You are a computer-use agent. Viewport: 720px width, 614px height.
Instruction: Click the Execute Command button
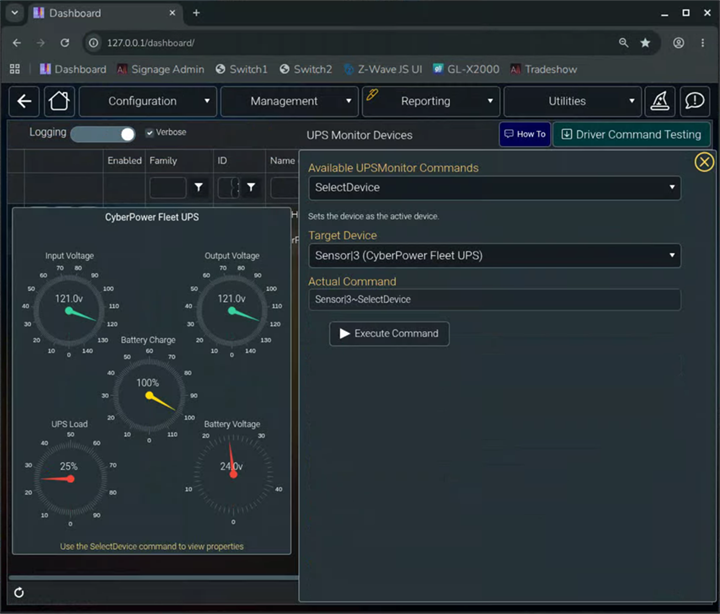point(389,333)
